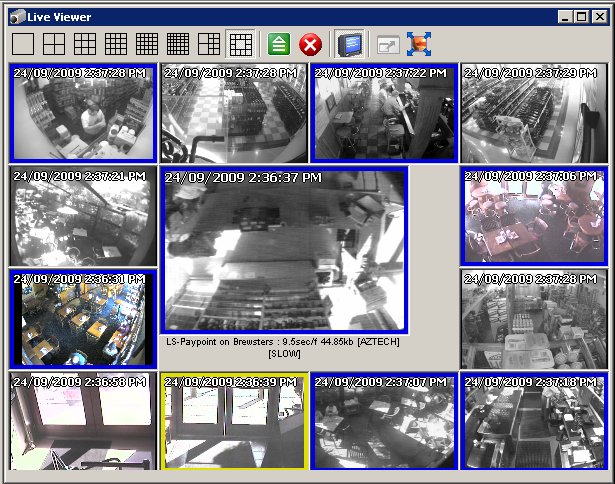The width and height of the screenshot is (615, 484).
Task: Select the camera feed timestamped 2:37:22 PM
Action: pos(384,113)
